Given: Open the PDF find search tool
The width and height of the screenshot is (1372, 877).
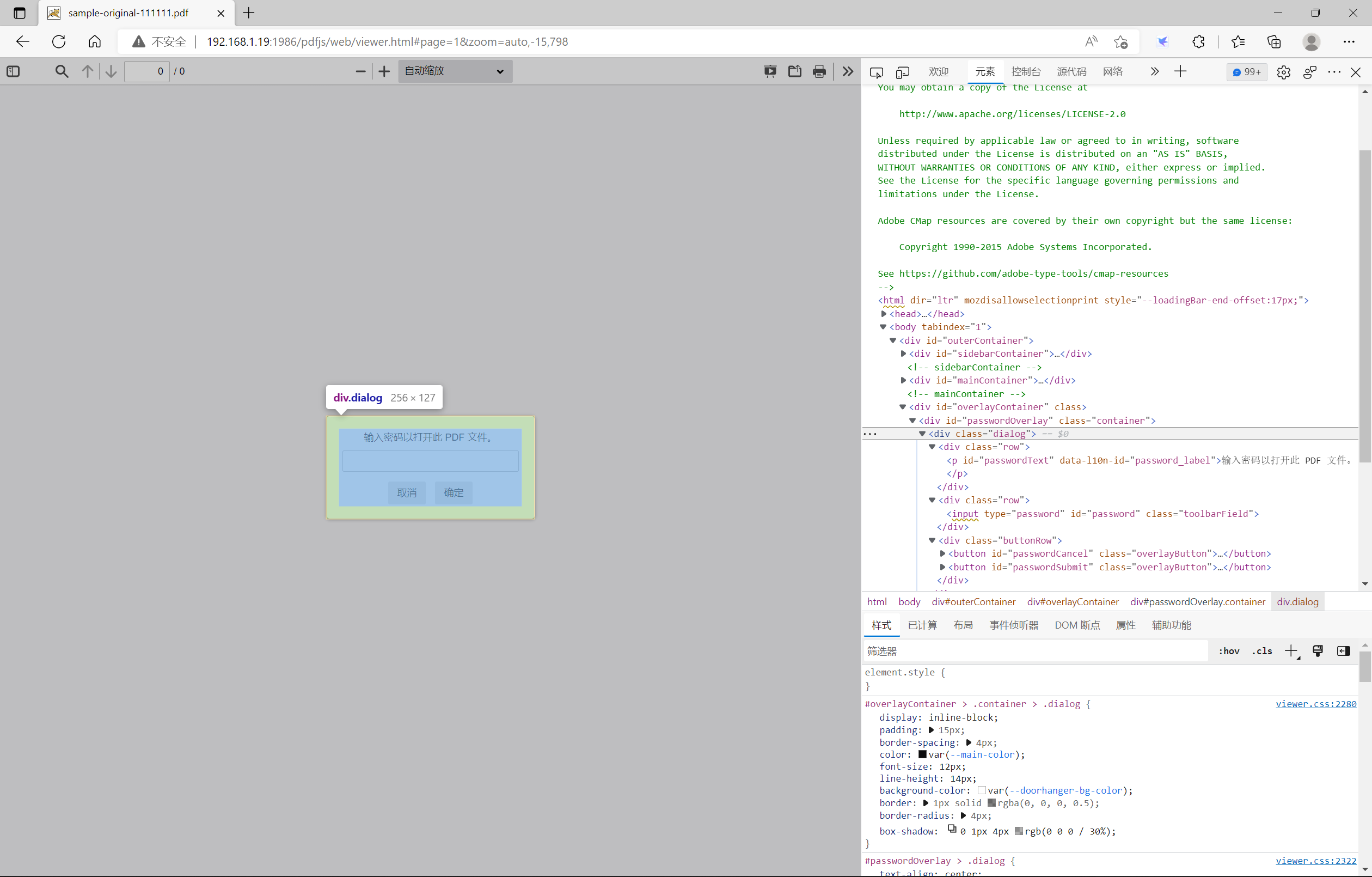Looking at the screenshot, I should (61, 71).
